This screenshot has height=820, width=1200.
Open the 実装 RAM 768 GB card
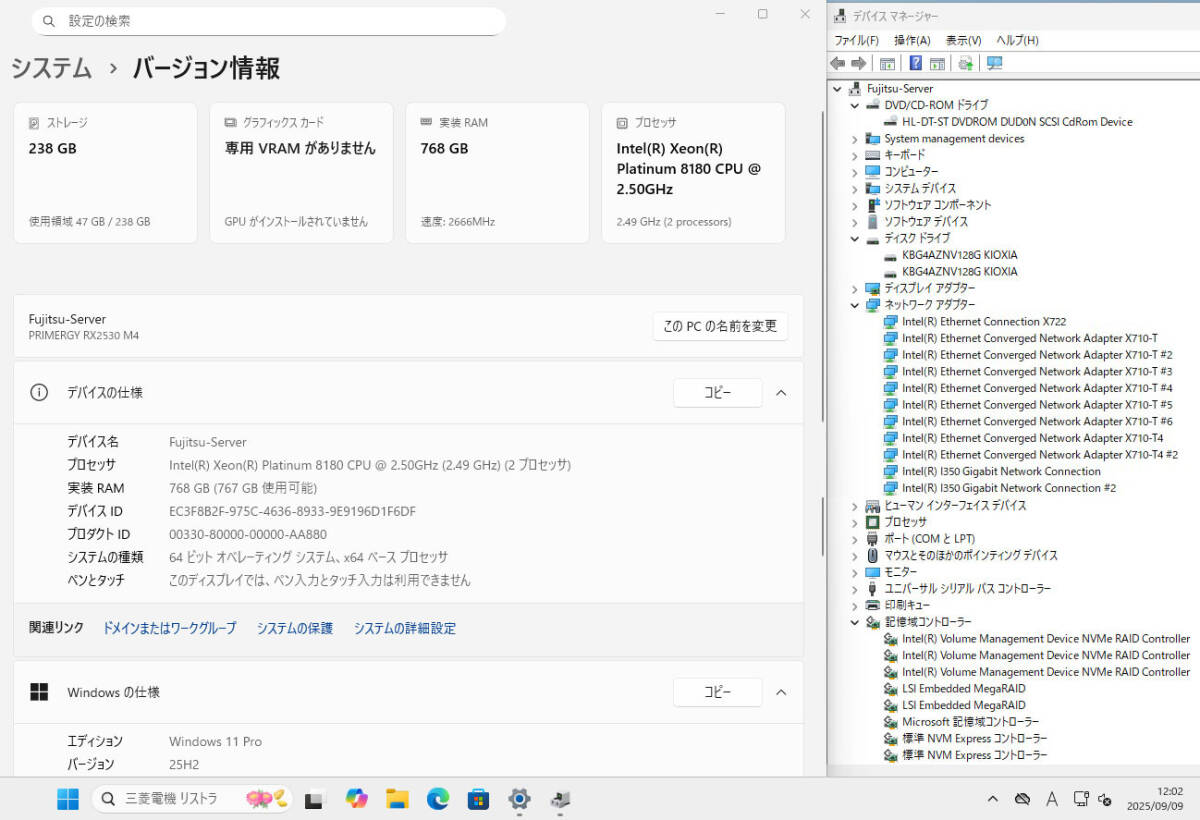click(497, 172)
